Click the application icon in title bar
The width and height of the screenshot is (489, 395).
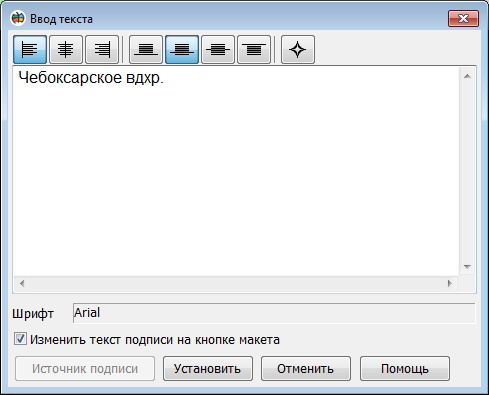tap(18, 18)
